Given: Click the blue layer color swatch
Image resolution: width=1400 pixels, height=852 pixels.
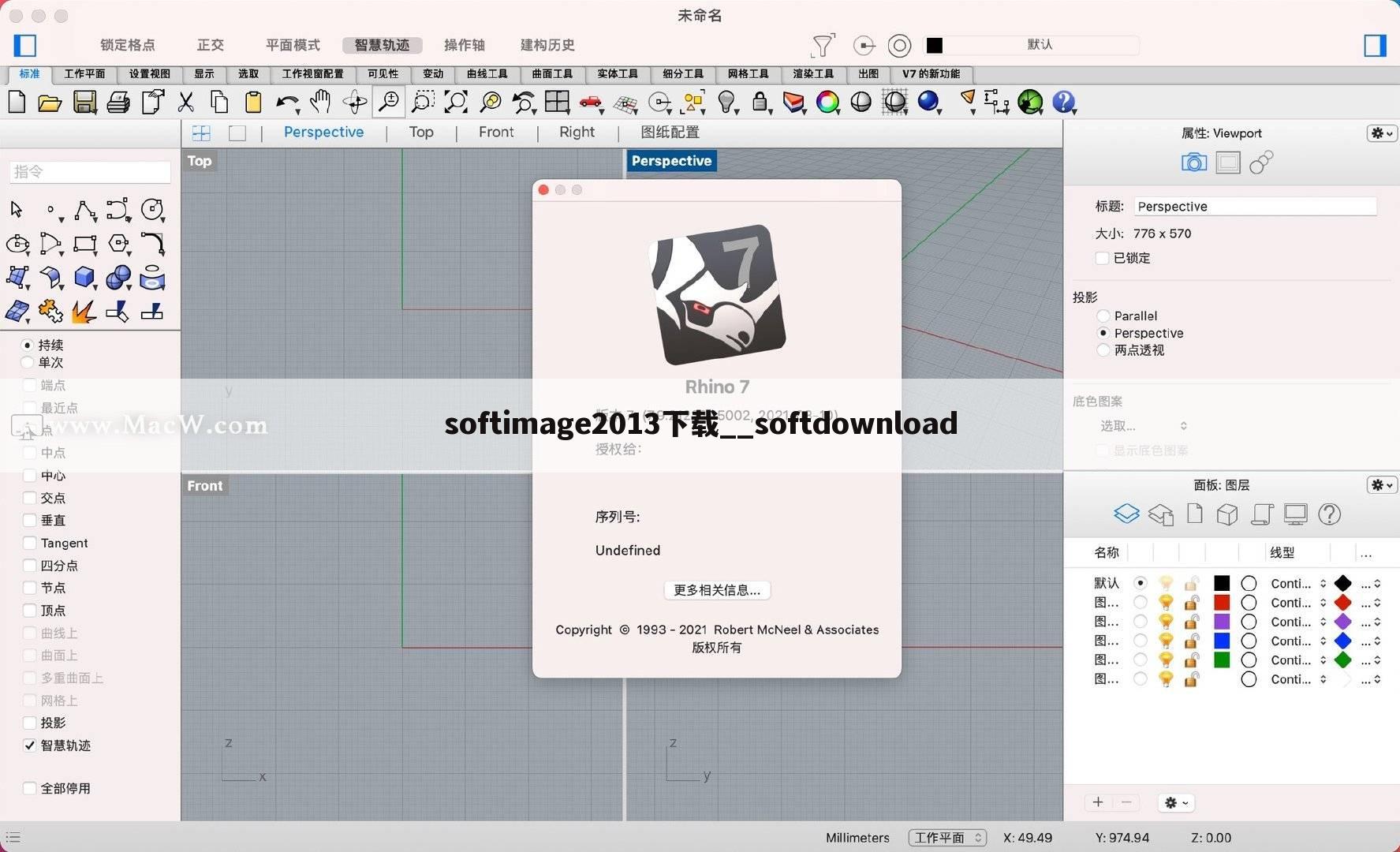Looking at the screenshot, I should [1222, 641].
